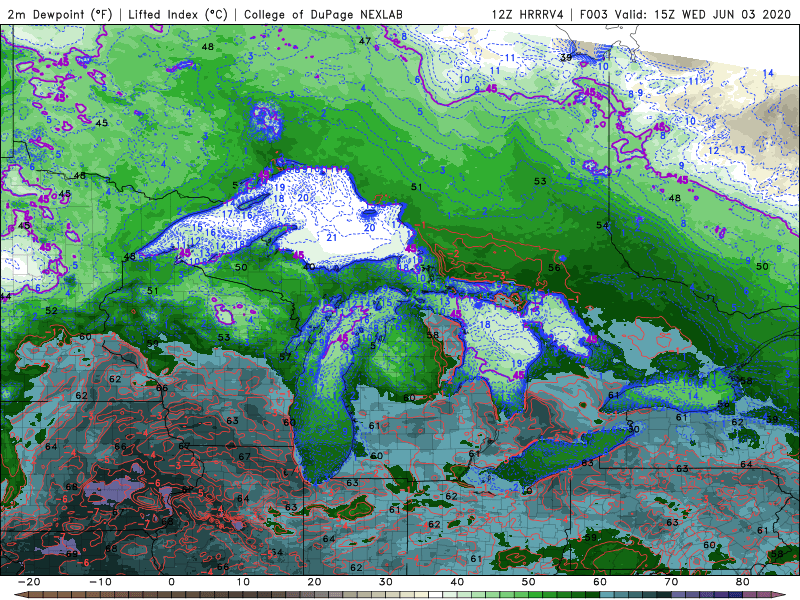Click the 0 colorbar scale label
The width and height of the screenshot is (800, 600).
coord(171,582)
